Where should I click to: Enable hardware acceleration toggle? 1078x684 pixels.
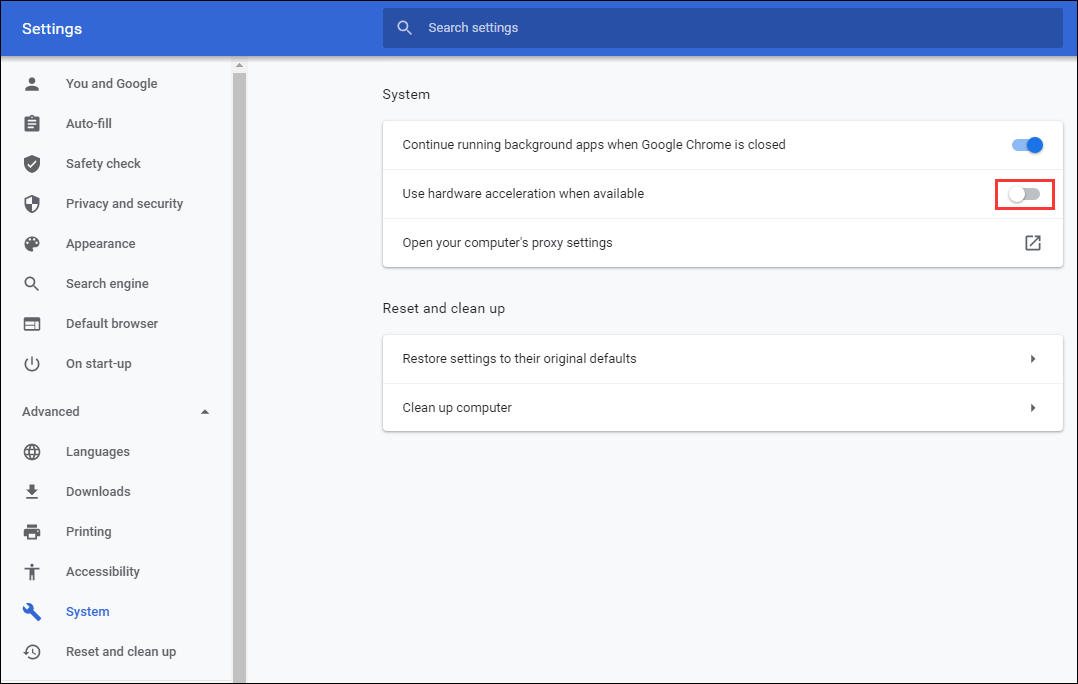[x=1024, y=194]
